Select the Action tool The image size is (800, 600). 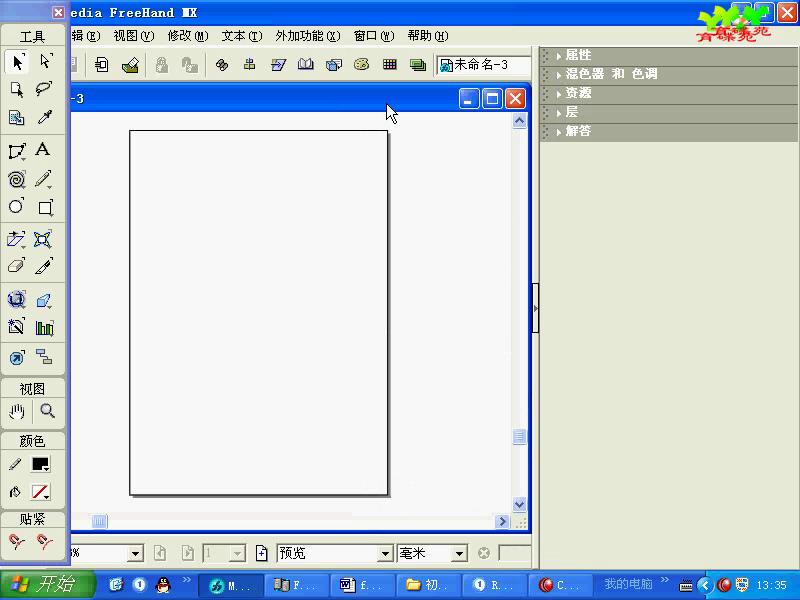[16, 358]
